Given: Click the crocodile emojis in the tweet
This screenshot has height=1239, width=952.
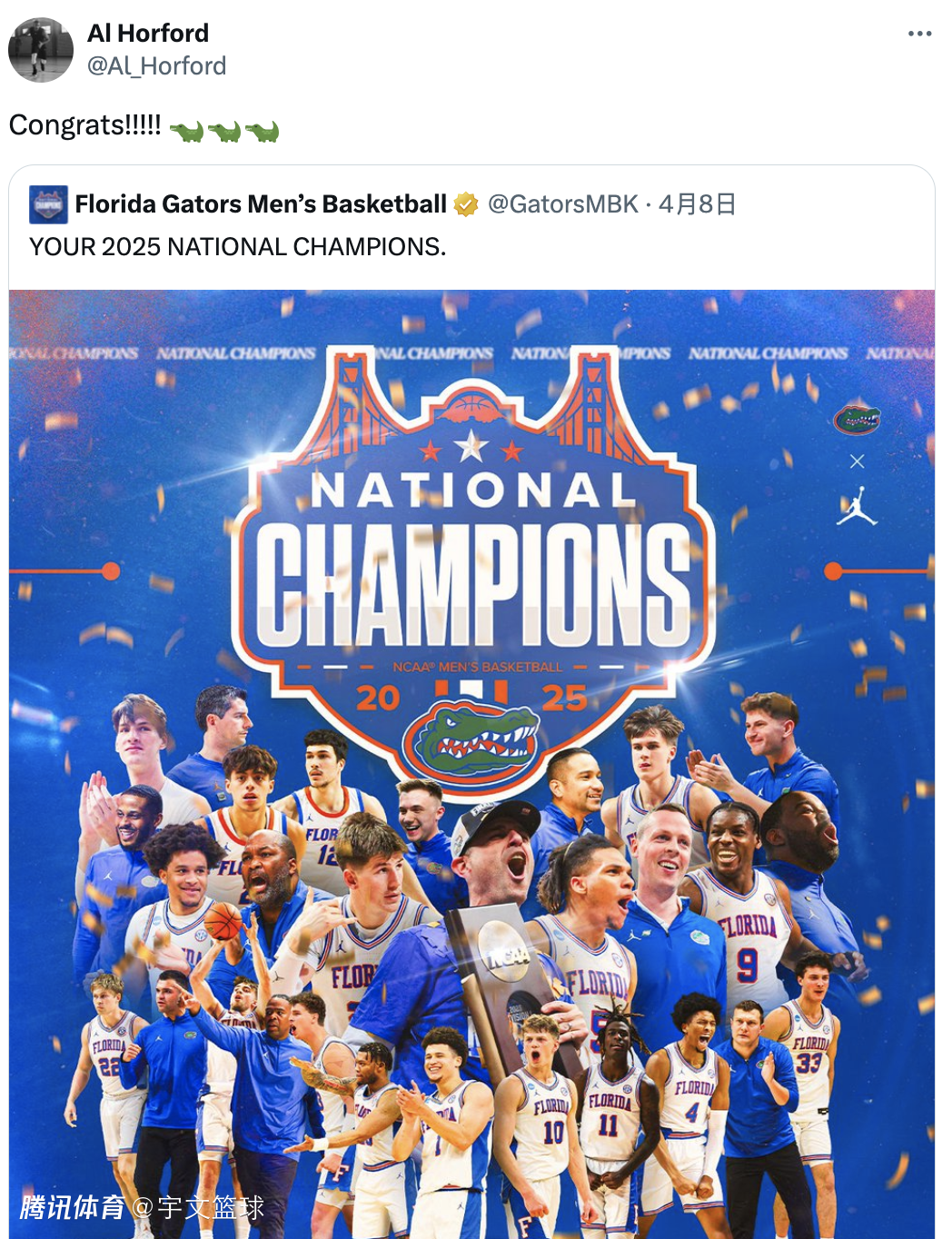Looking at the screenshot, I should (x=224, y=132).
